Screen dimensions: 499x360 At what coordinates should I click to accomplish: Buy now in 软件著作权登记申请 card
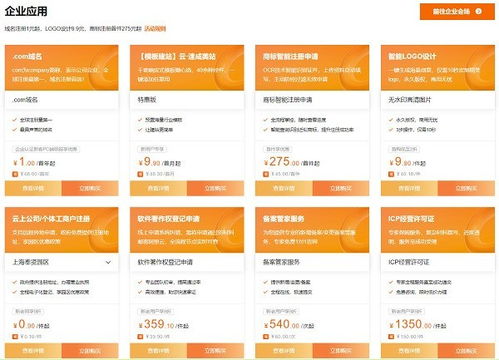[x=215, y=351]
